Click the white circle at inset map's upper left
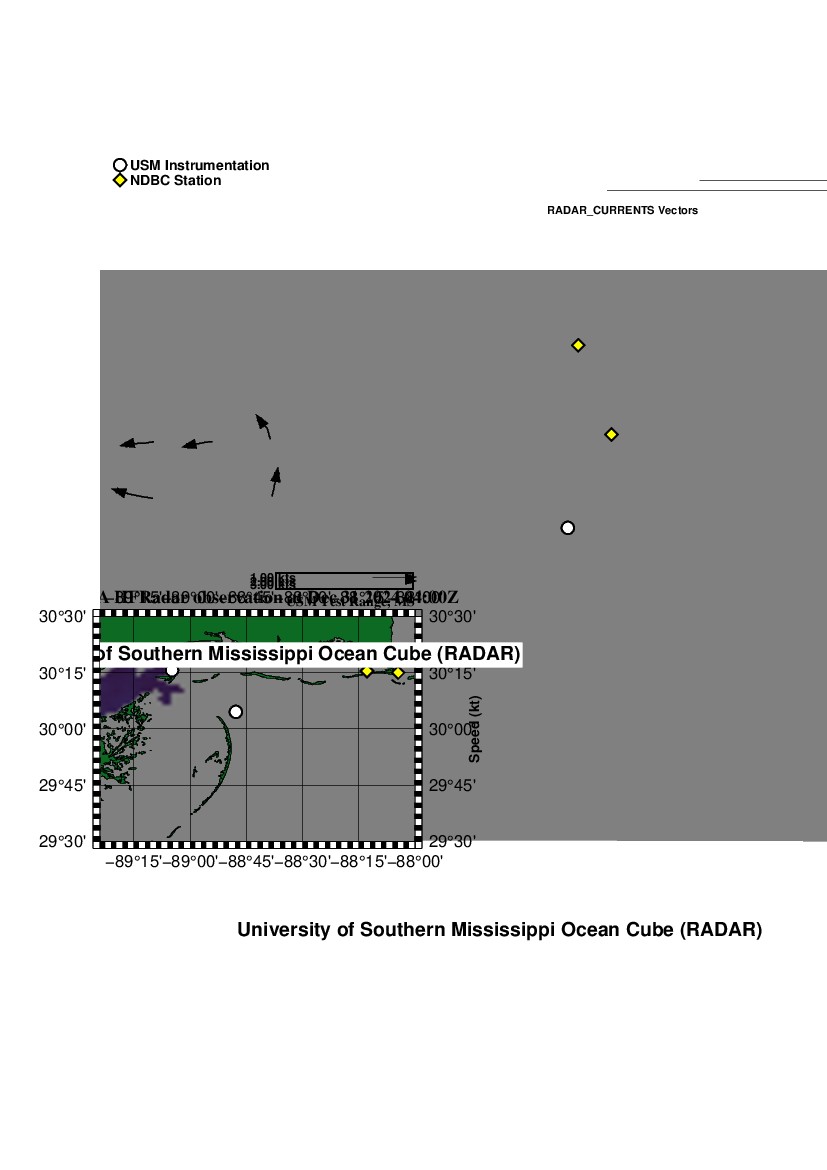 click(x=172, y=670)
